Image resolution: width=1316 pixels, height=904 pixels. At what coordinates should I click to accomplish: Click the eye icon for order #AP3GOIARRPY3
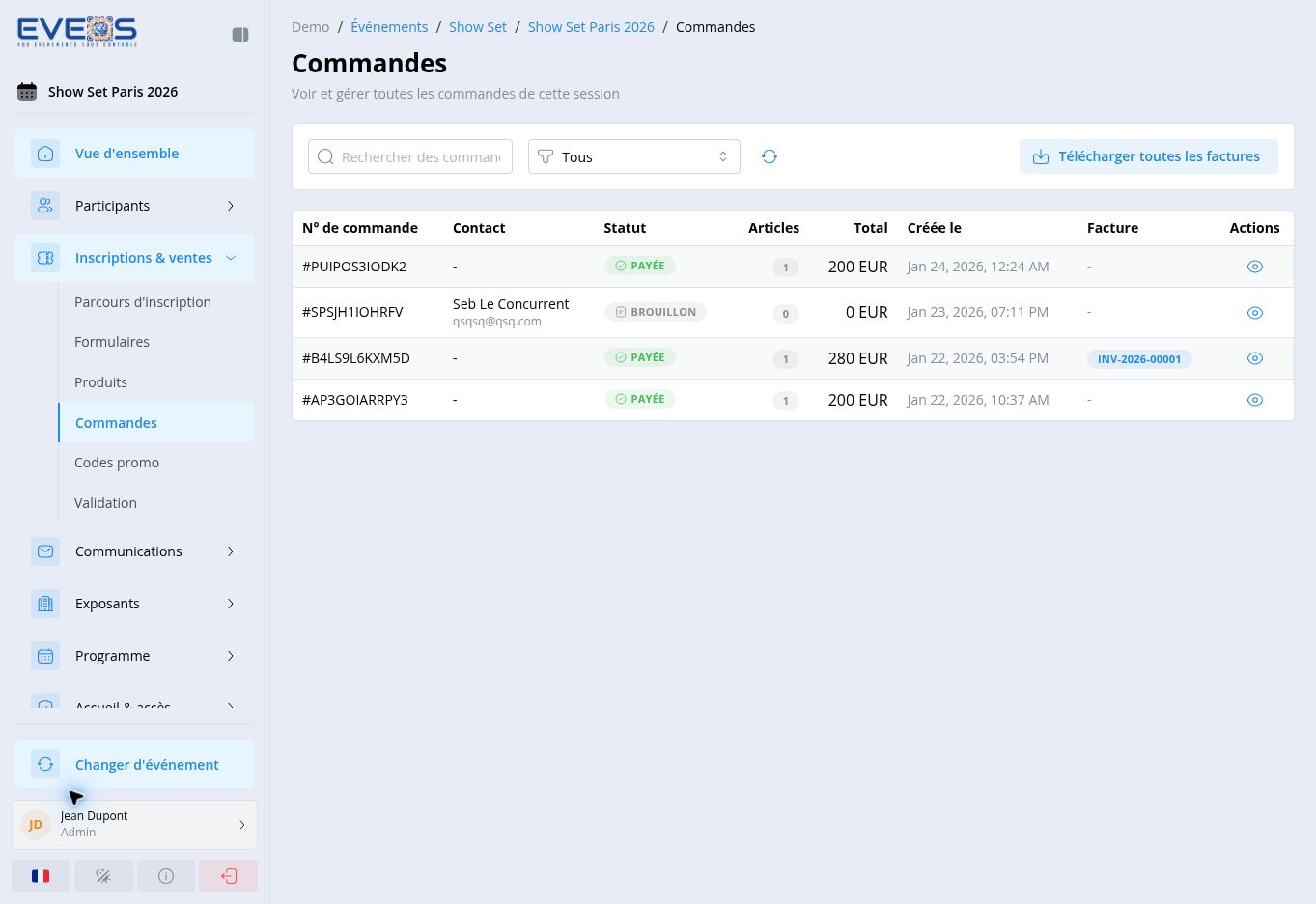1255,400
